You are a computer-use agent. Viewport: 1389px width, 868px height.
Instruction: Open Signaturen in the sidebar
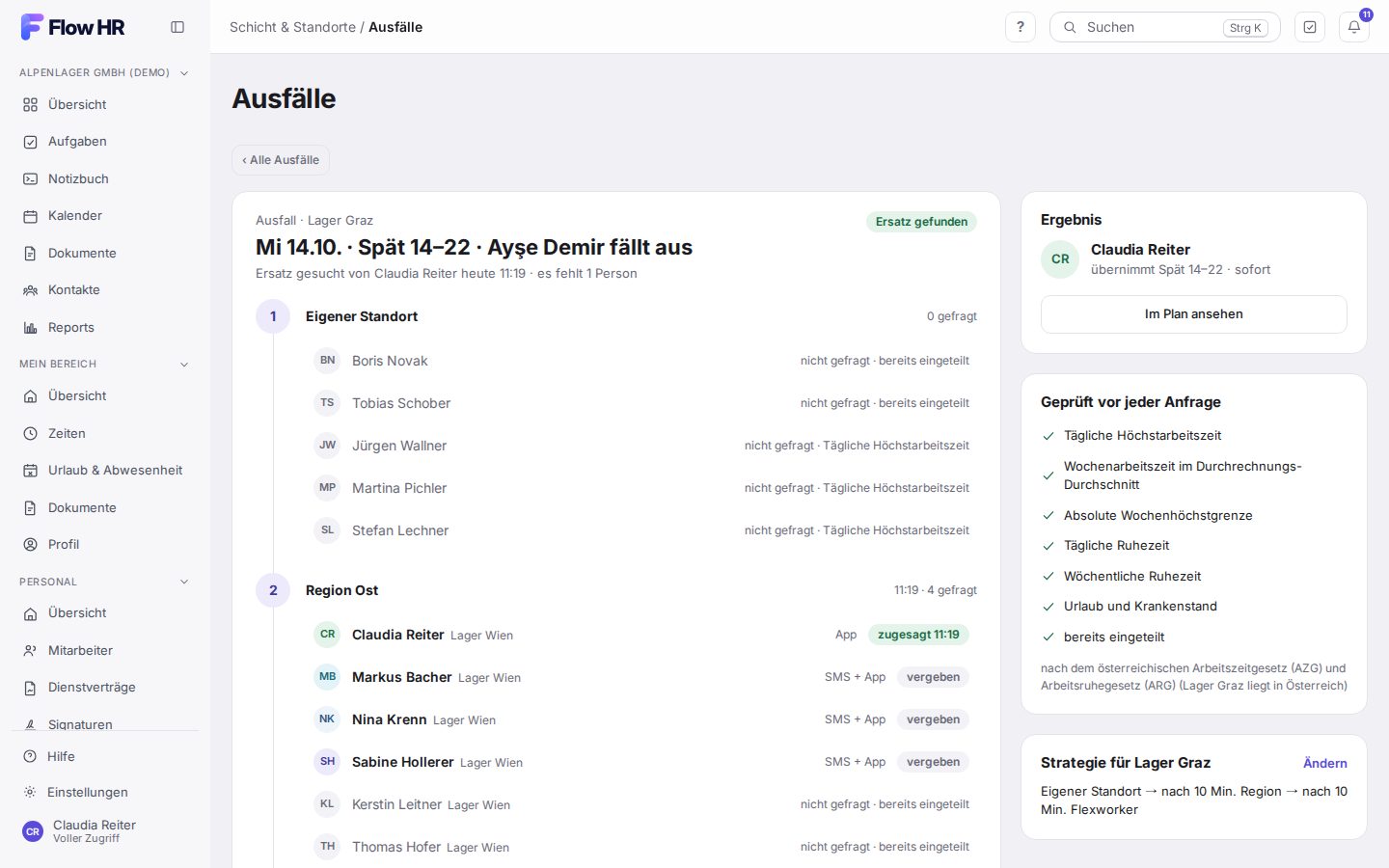(104, 724)
